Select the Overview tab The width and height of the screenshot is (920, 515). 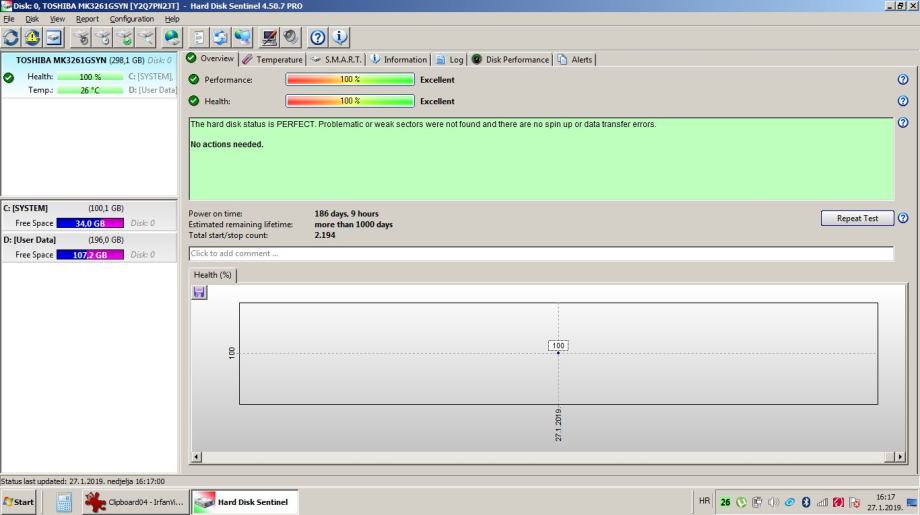[210, 59]
